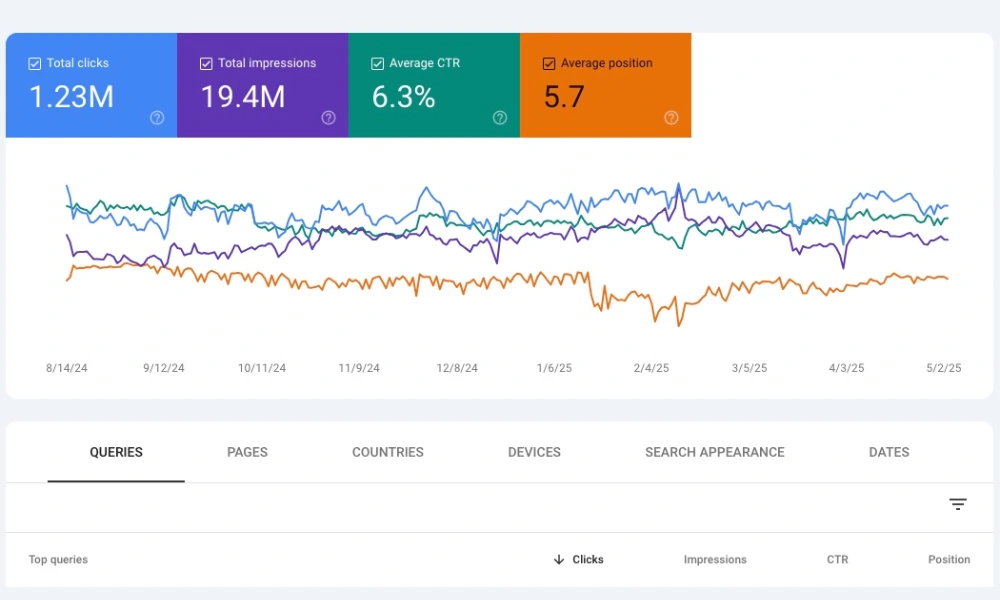Select the Devices tab
The width and height of the screenshot is (1000, 600).
coord(534,452)
